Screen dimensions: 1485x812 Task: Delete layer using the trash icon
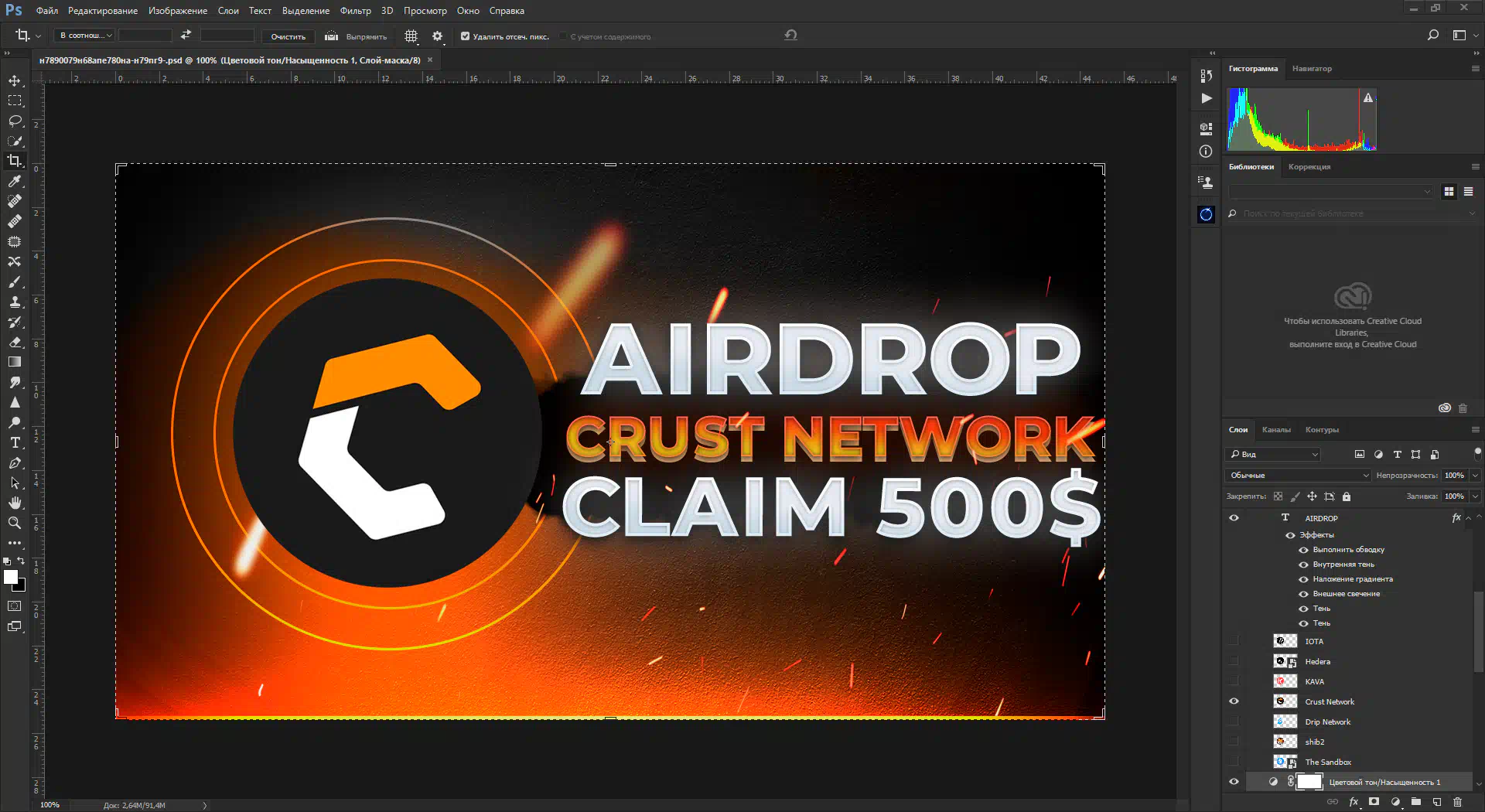(x=1458, y=802)
